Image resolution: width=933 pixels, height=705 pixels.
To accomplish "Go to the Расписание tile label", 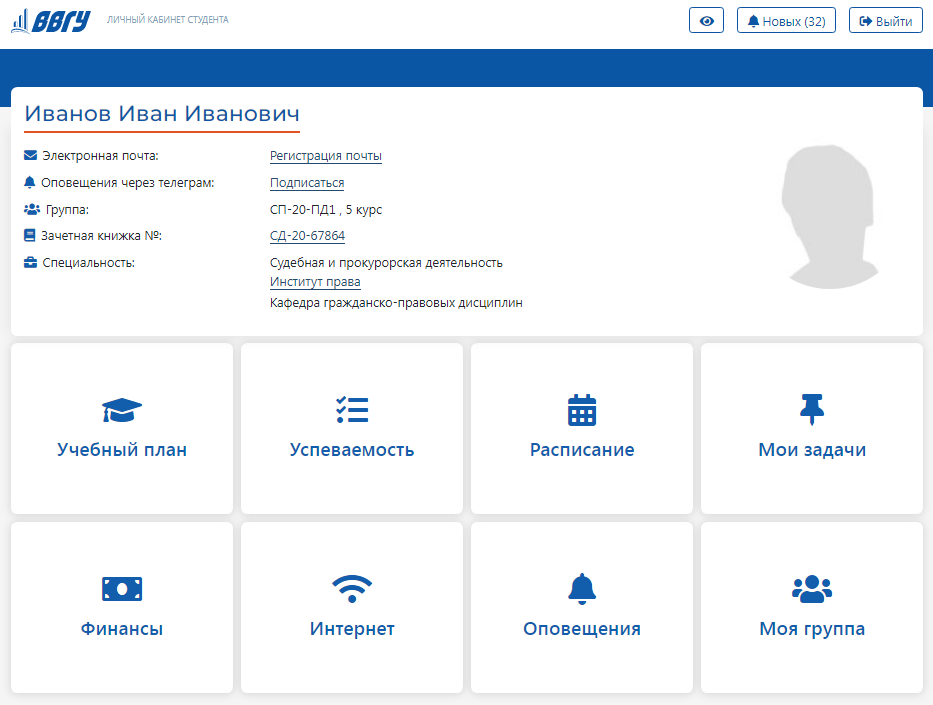I will click(582, 450).
